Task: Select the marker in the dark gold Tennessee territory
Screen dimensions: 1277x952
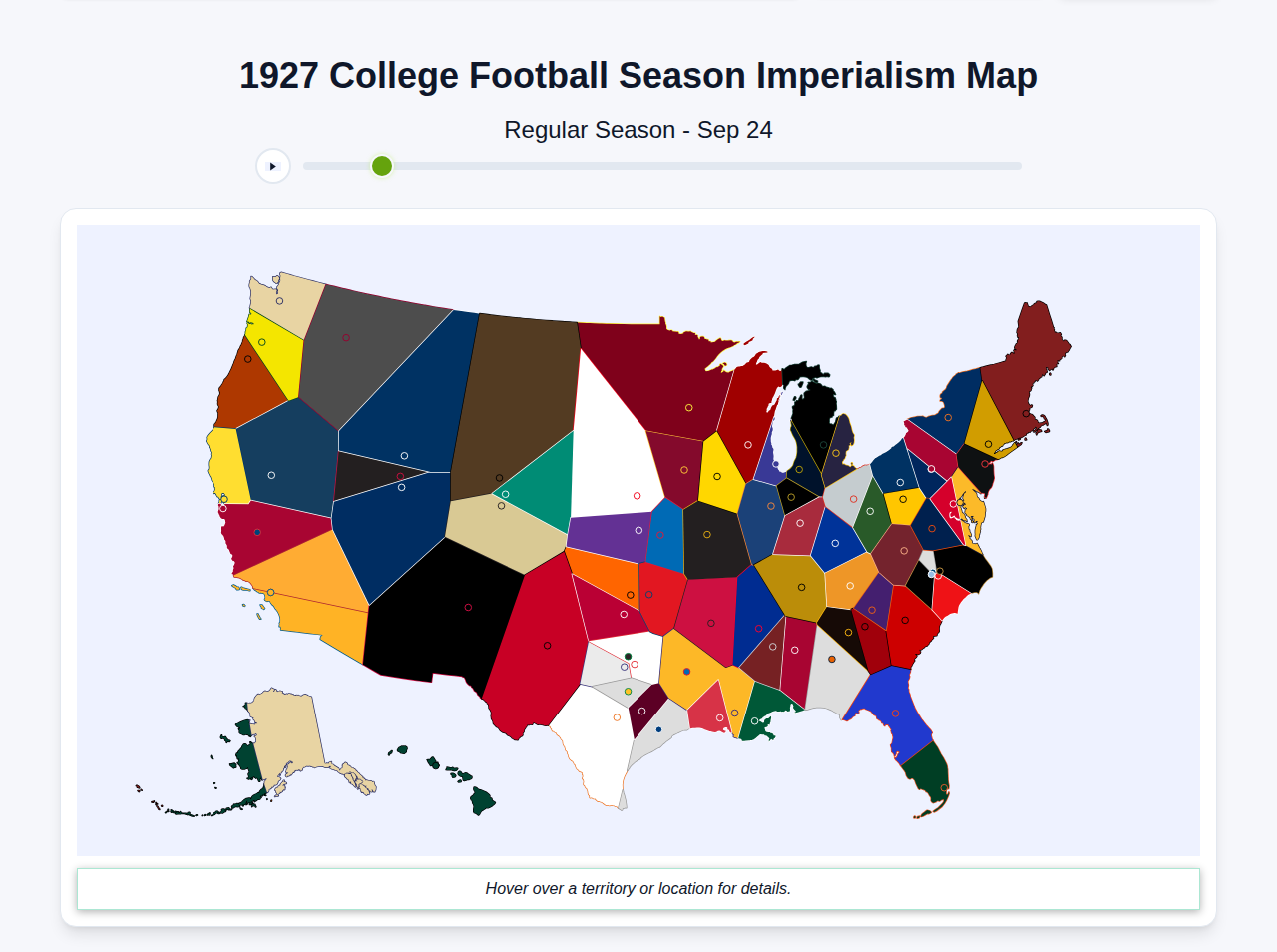Action: (x=801, y=587)
